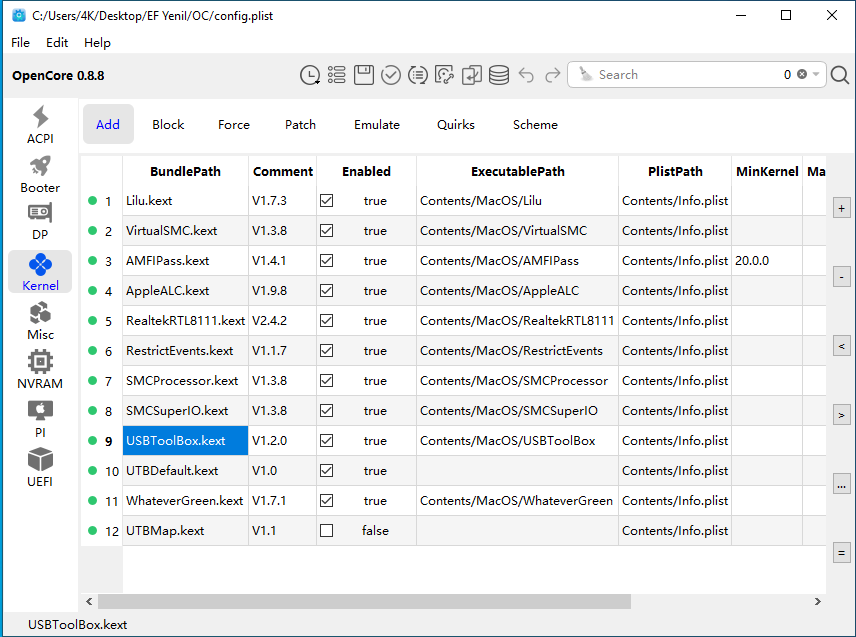Viewport: 856px width, 637px height.
Task: Open the database stack toolbar icon
Action: click(498, 75)
